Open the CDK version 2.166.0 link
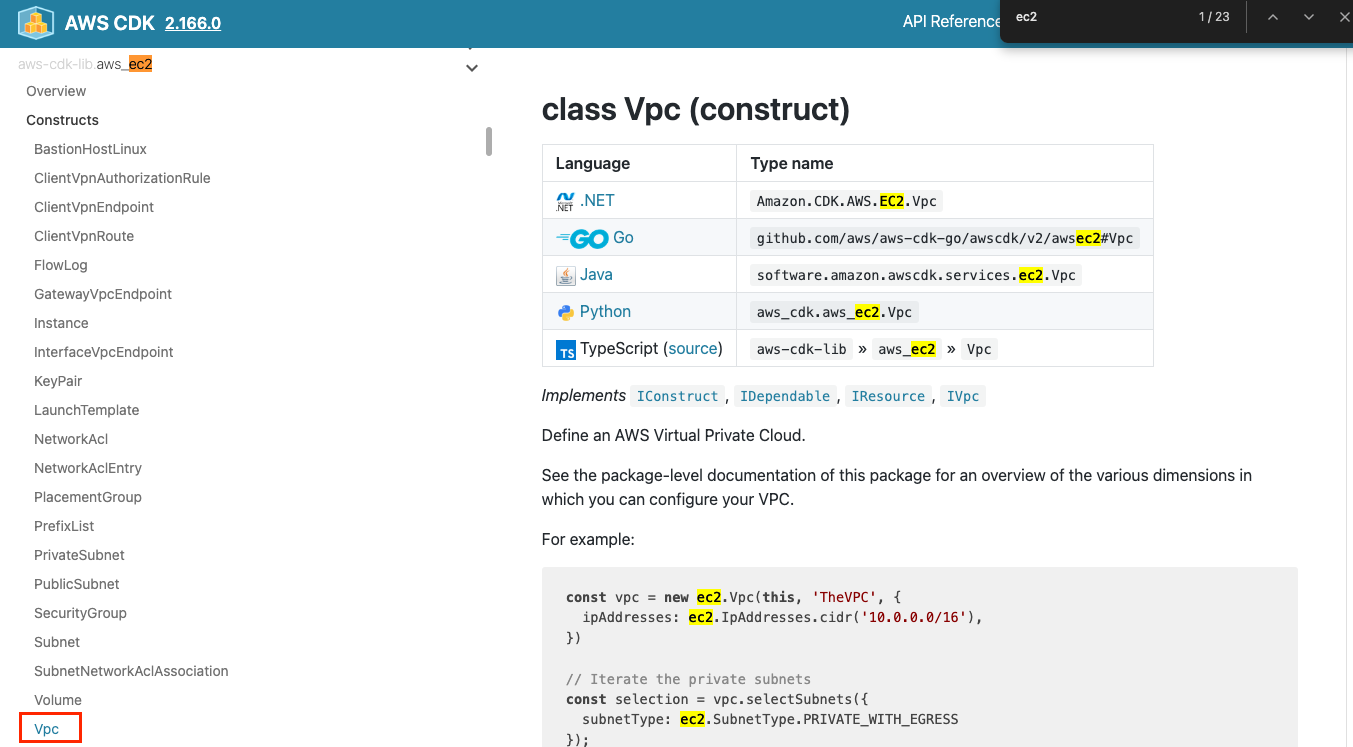Image resolution: width=1353 pixels, height=747 pixels. click(x=192, y=23)
